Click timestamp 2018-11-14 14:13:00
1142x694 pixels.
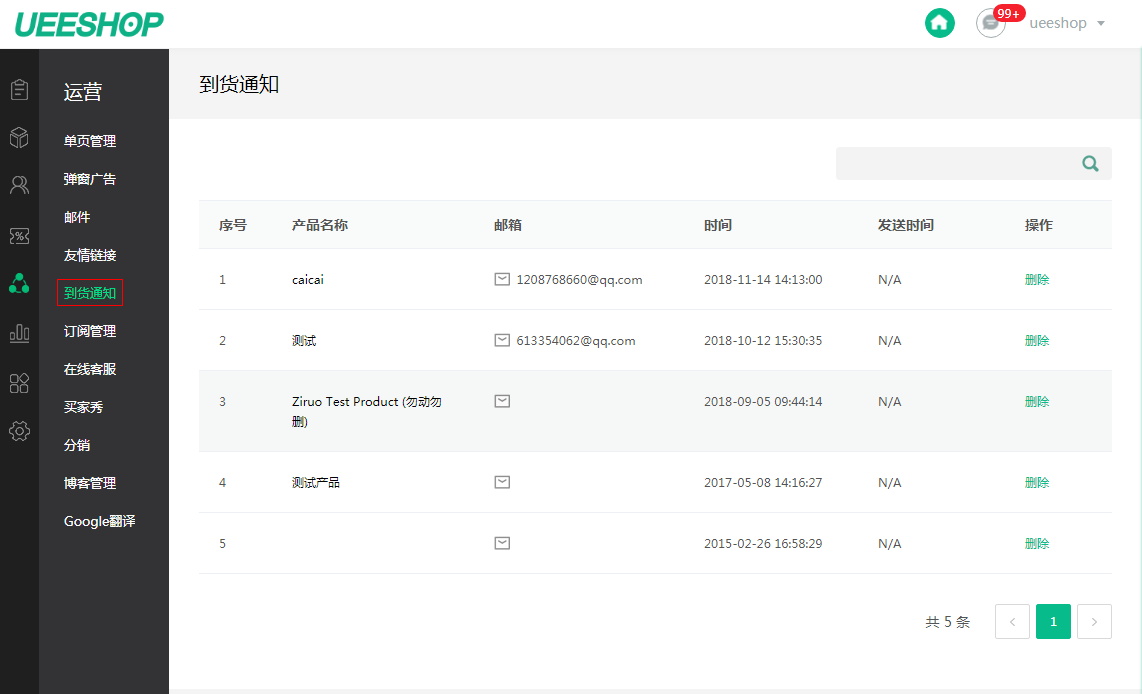(763, 280)
